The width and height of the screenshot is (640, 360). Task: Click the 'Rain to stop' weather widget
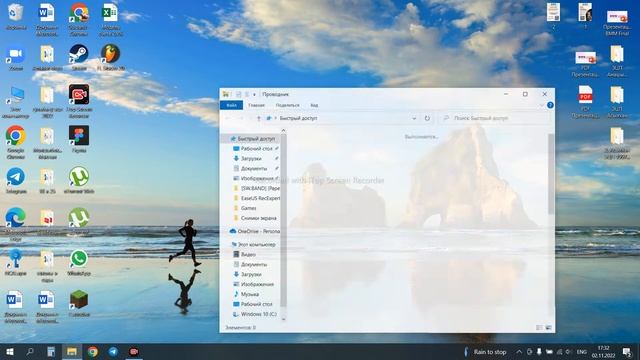point(486,351)
